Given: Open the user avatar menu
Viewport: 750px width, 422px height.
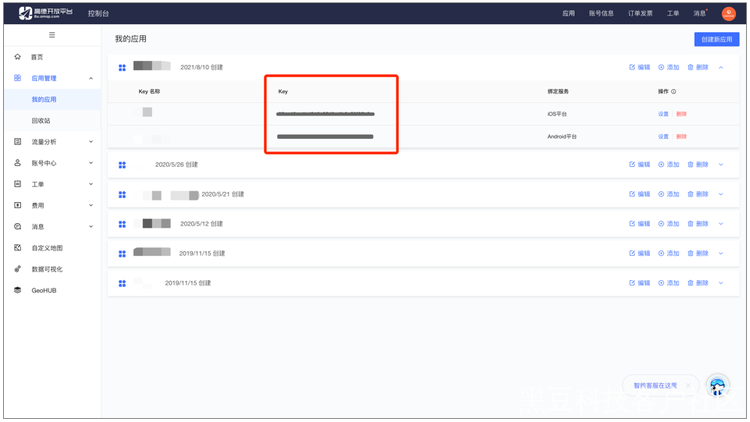Looking at the screenshot, I should tap(728, 13).
